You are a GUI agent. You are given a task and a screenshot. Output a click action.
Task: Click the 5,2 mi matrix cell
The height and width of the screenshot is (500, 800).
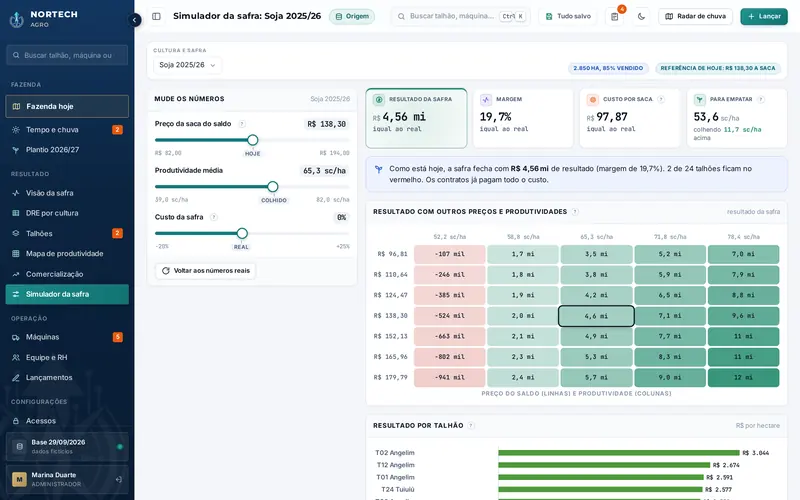click(670, 254)
